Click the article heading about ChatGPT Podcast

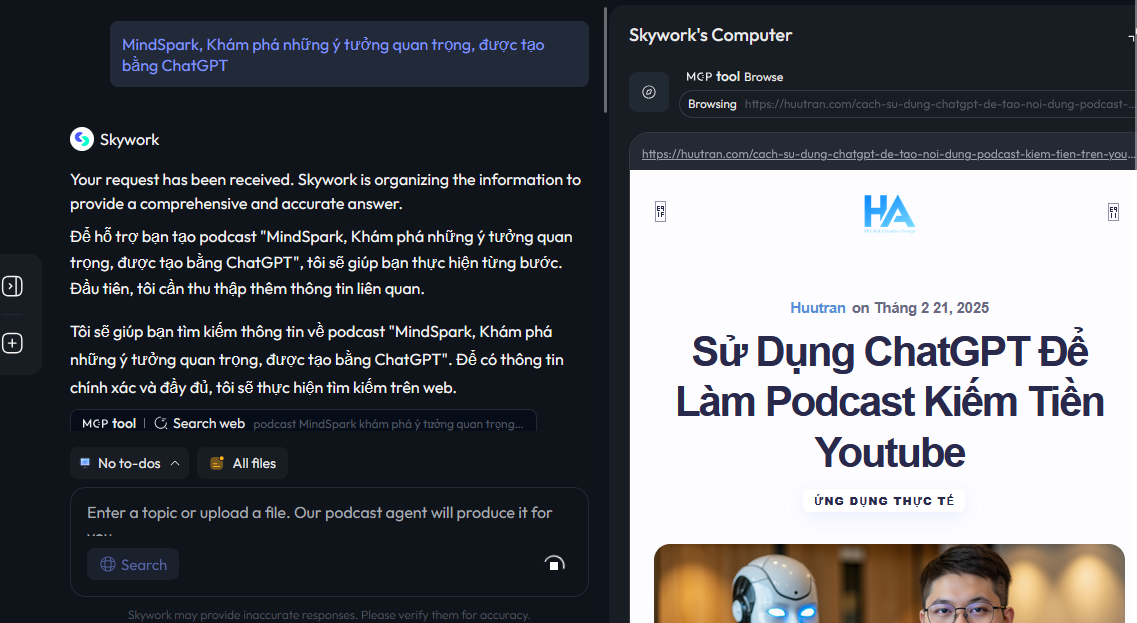890,401
